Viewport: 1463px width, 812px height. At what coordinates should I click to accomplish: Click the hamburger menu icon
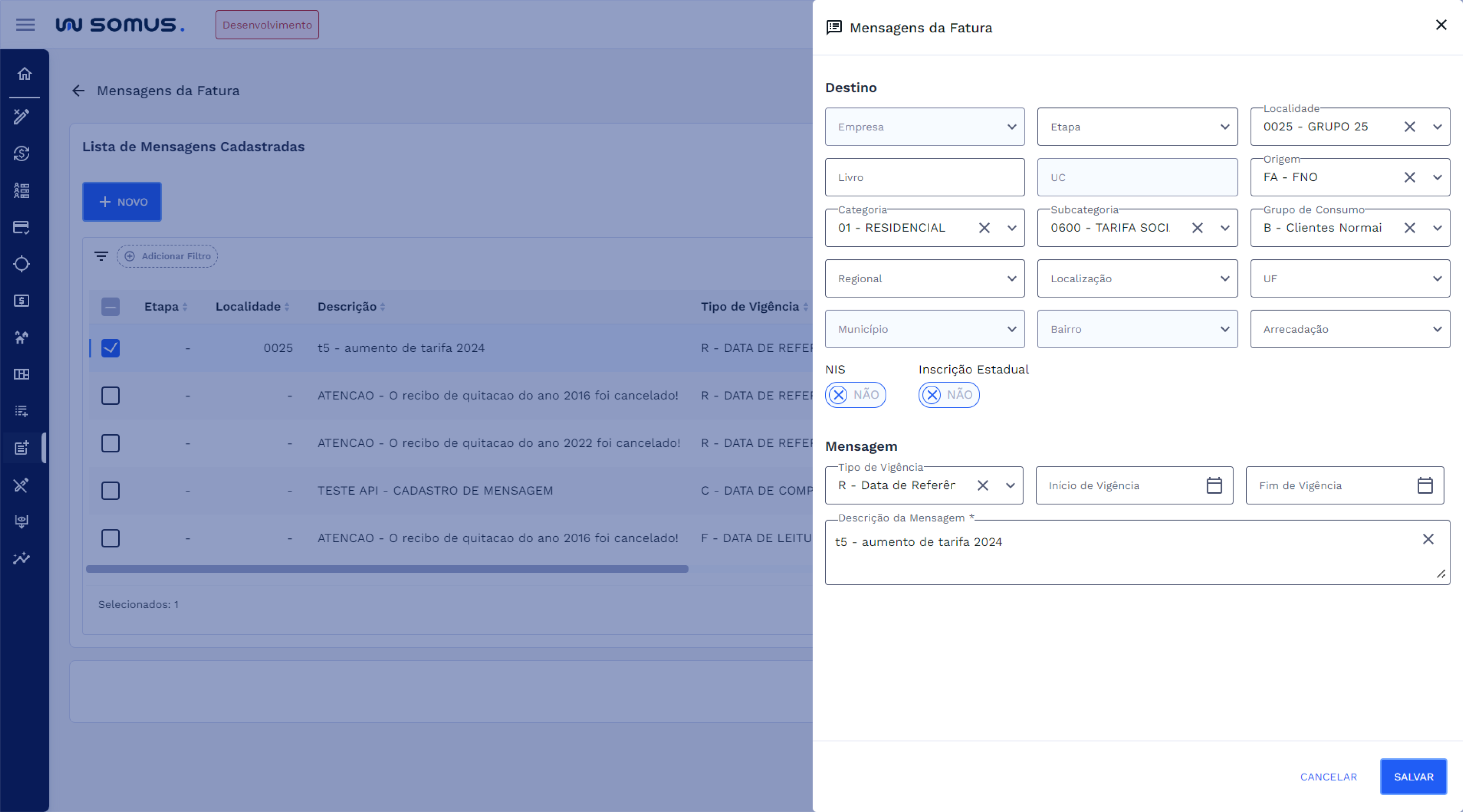tap(25, 25)
